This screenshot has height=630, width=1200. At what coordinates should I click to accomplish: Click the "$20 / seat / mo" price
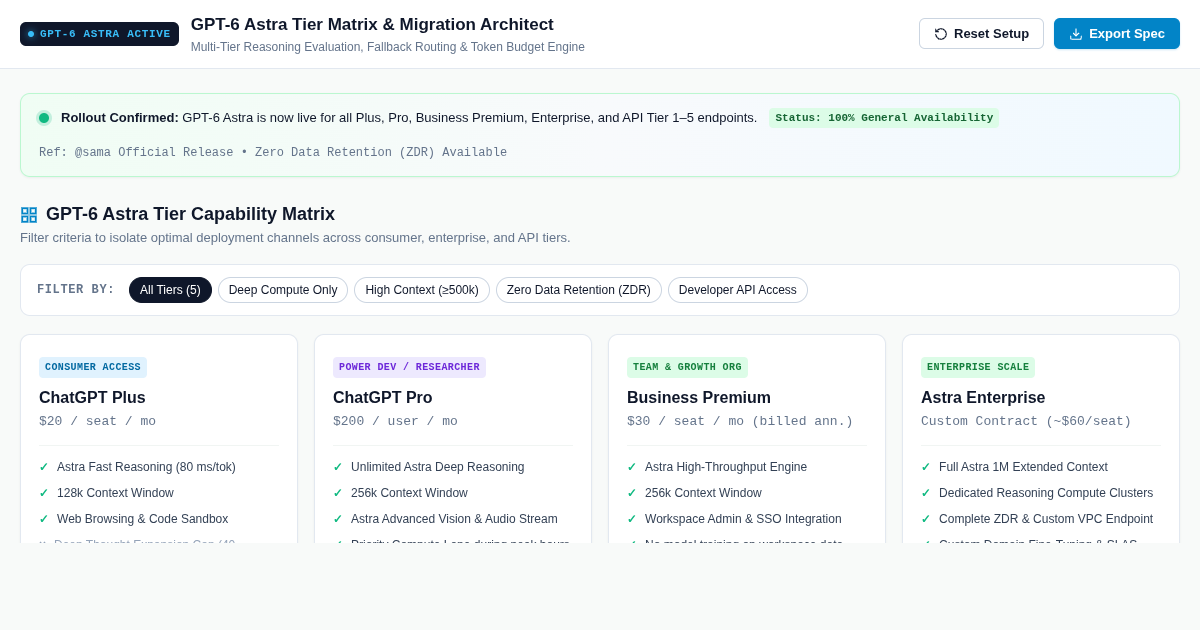click(97, 422)
